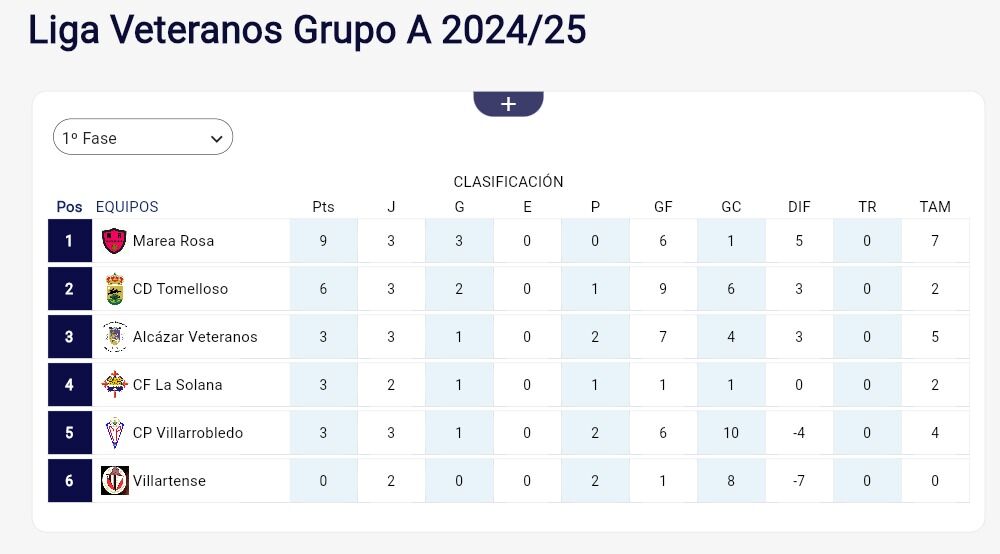Viewport: 1000px width, 554px height.
Task: Open the 1º Fase phase dropdown
Action: (x=142, y=138)
